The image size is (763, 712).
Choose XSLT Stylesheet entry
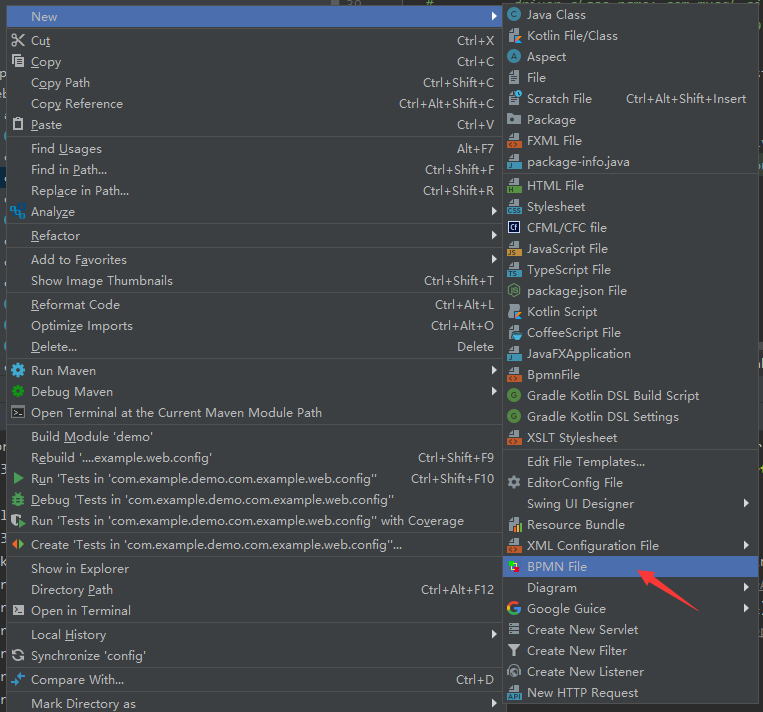coord(631,438)
